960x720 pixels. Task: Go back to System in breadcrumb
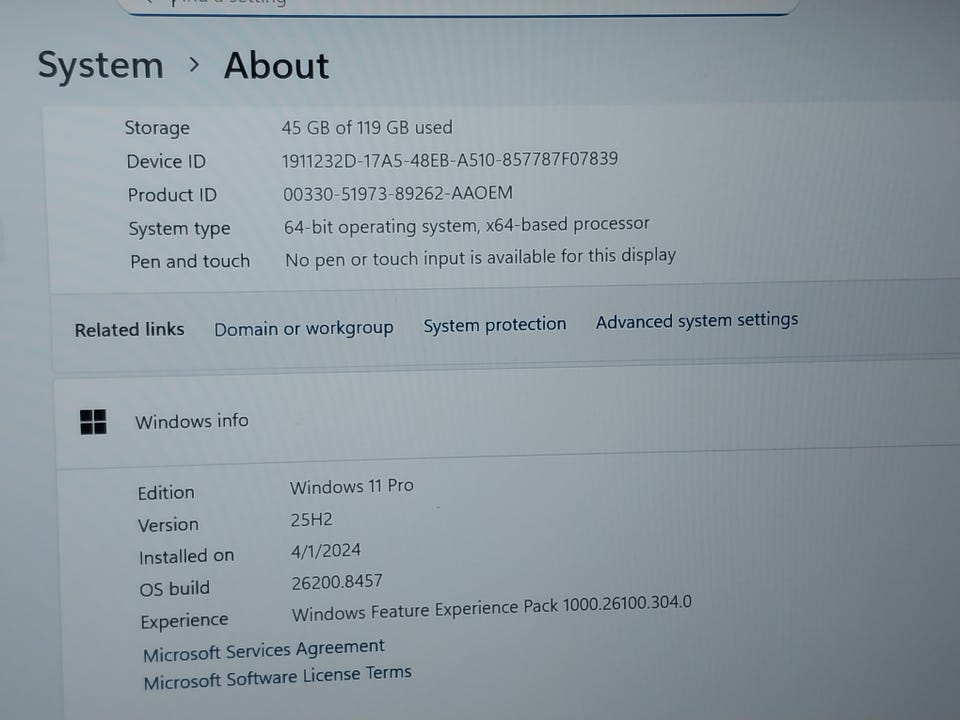tap(101, 66)
